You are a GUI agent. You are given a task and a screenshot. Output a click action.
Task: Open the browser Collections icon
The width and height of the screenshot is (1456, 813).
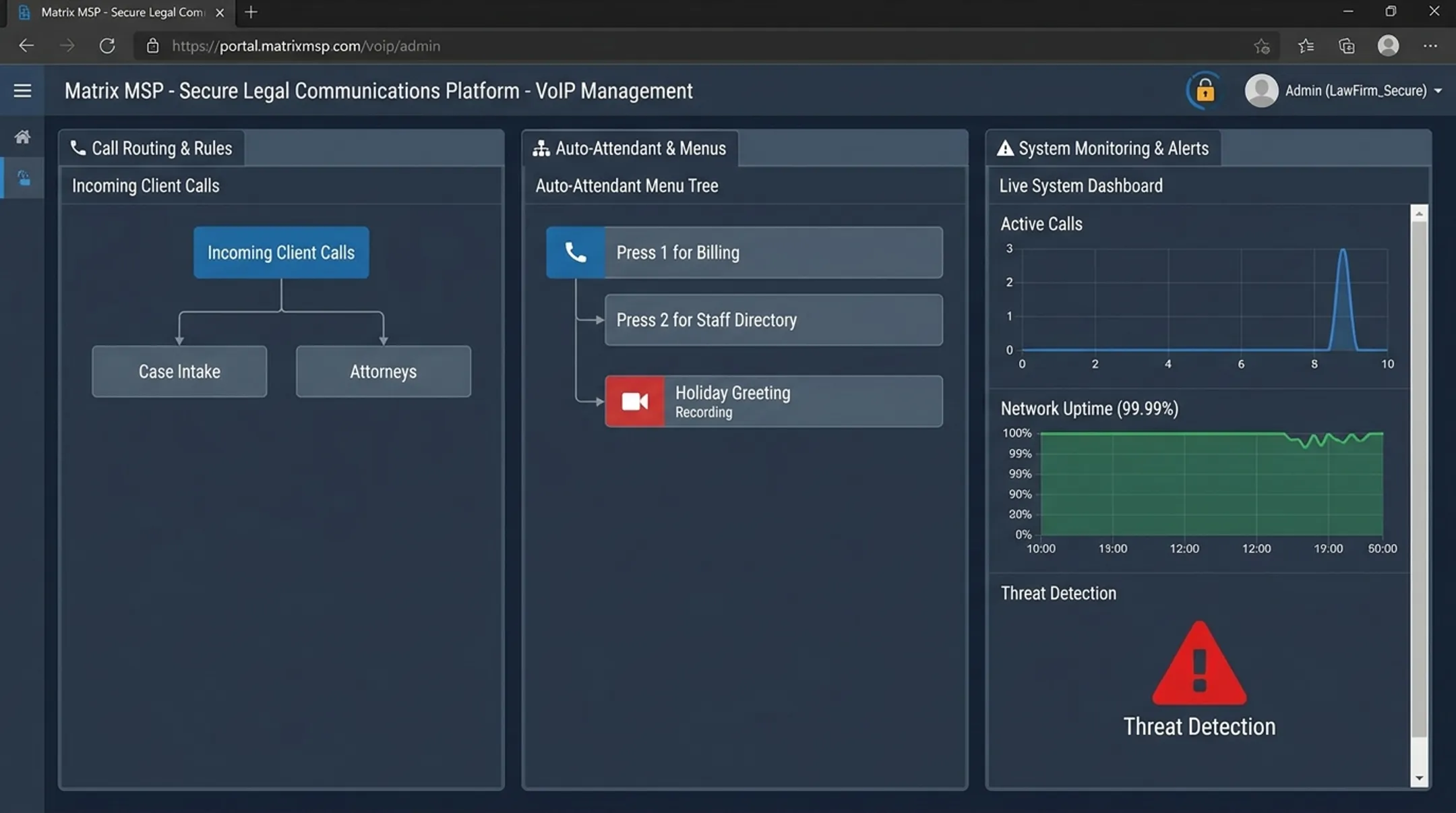point(1347,46)
